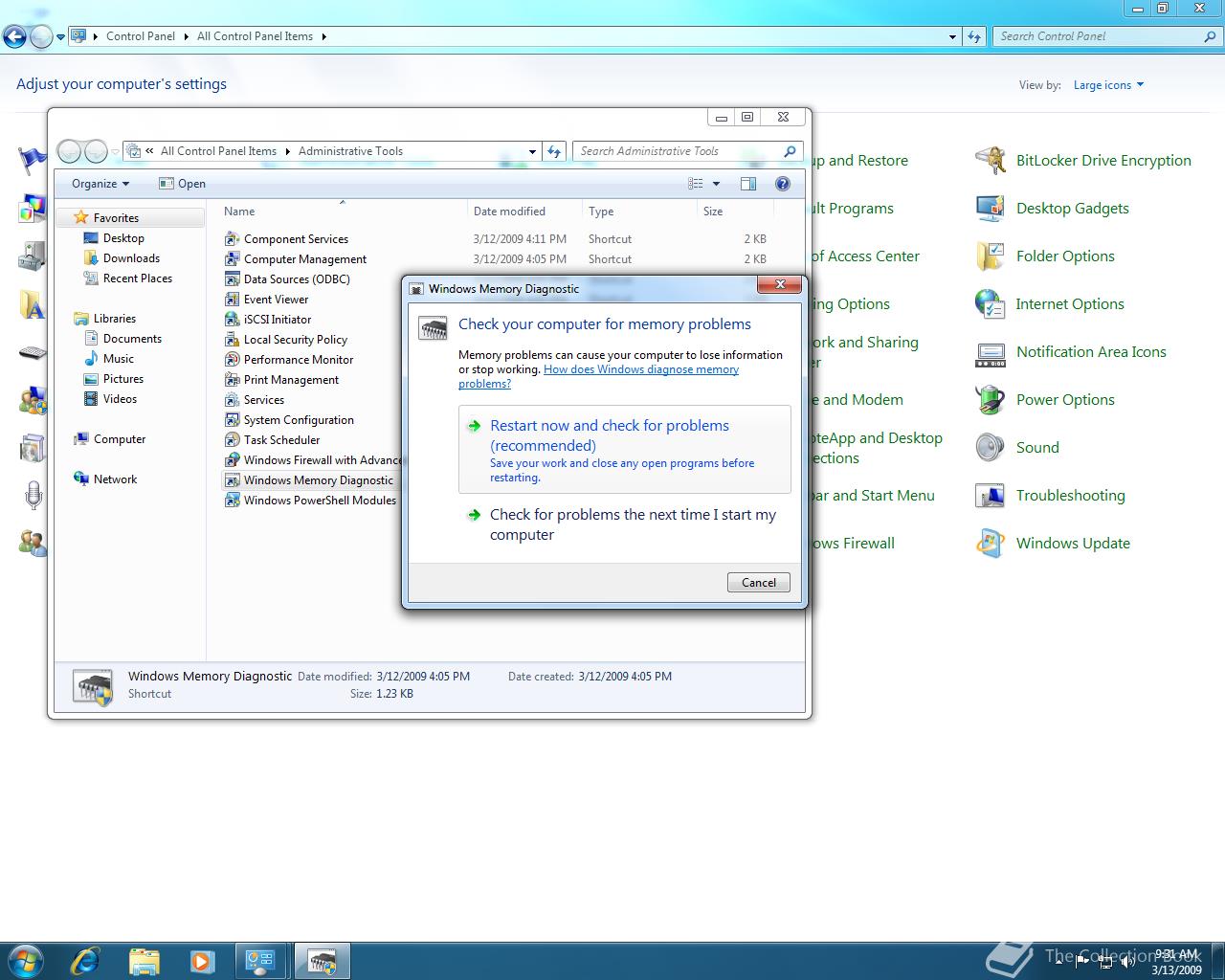
Task: Expand recent pages dropdown in Administrative Tools
Action: tap(115, 151)
